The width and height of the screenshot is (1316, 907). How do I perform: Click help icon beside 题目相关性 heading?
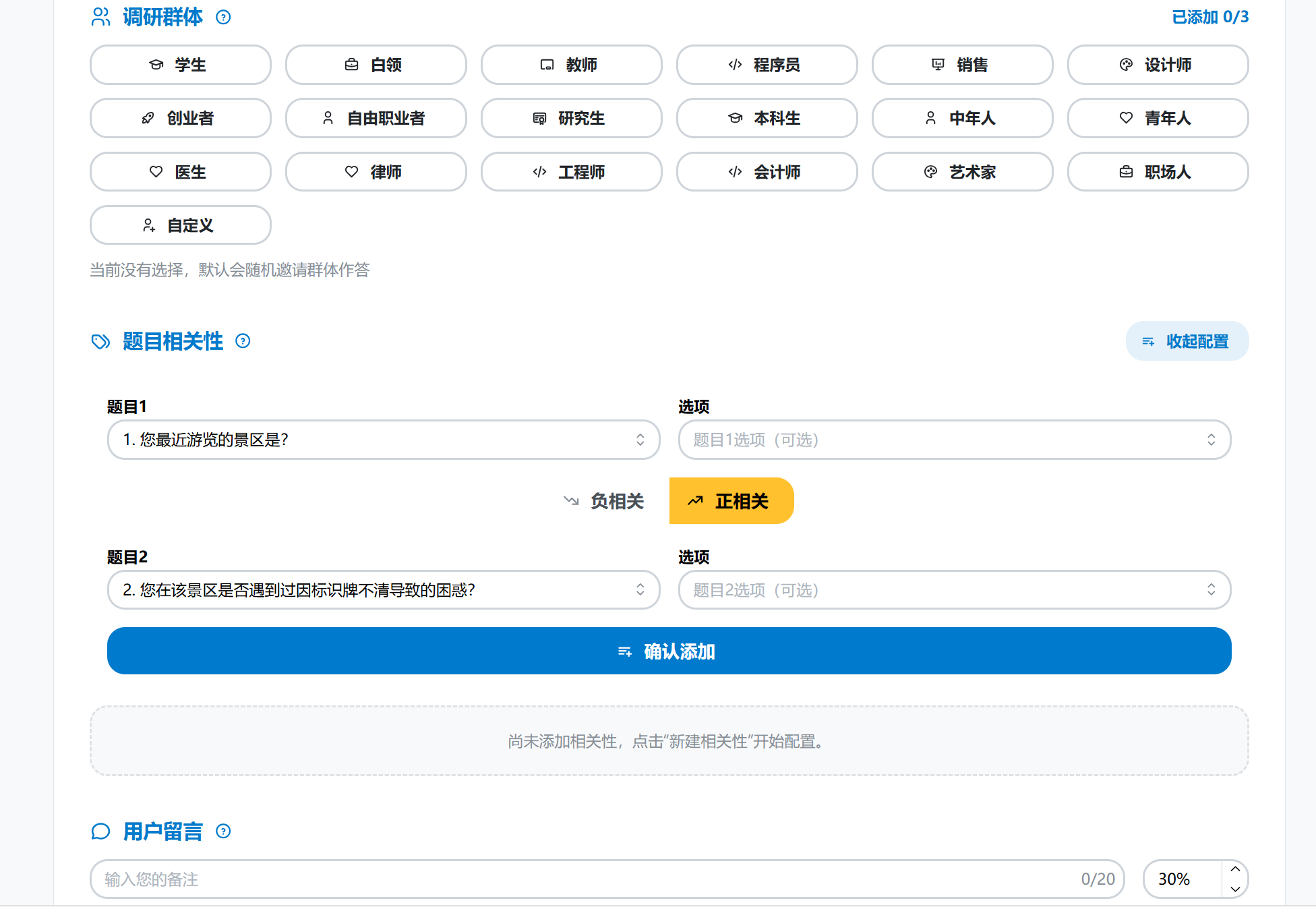pos(243,341)
